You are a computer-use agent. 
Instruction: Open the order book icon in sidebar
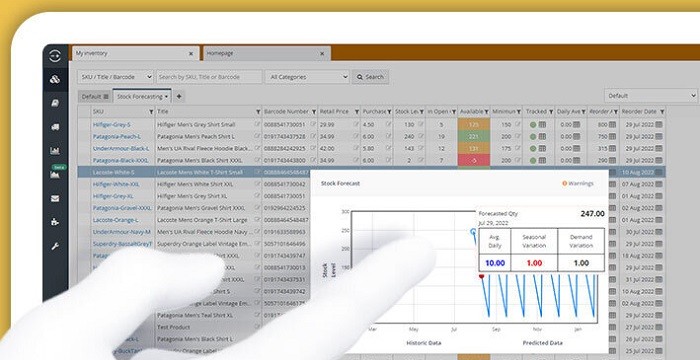[55, 103]
